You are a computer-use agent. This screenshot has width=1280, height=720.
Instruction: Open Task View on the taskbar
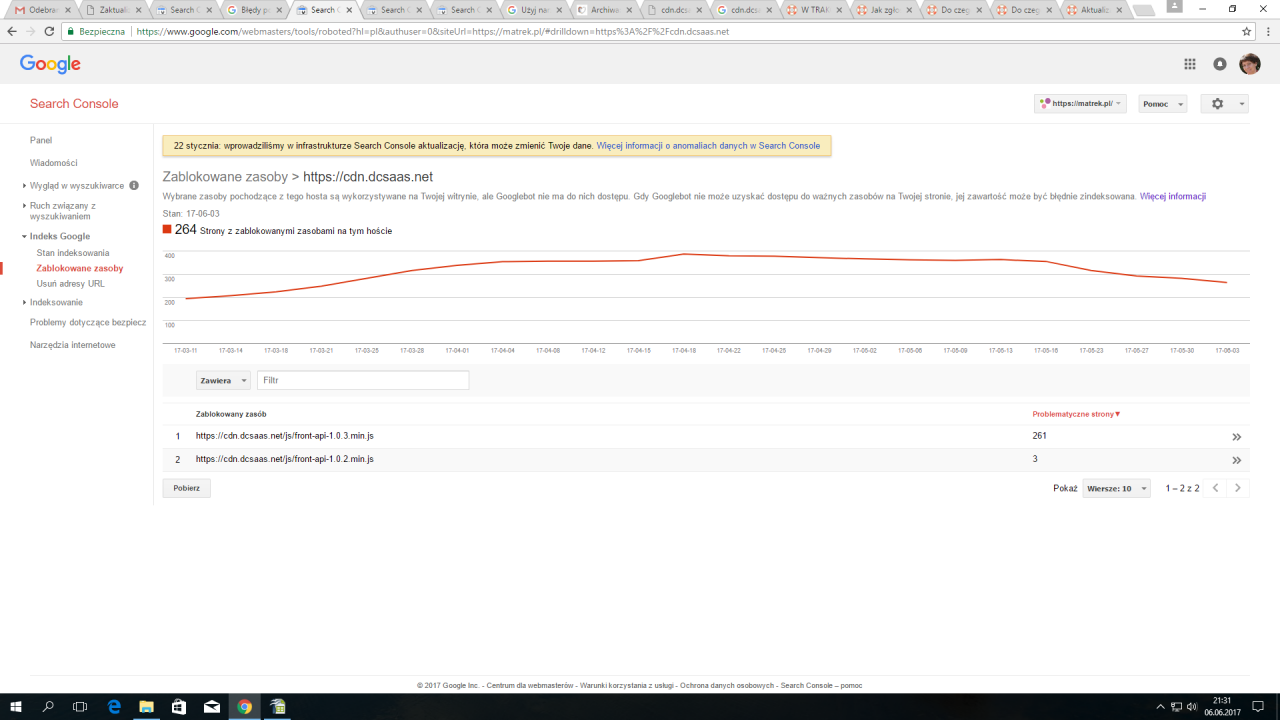pyautogui.click(x=80, y=706)
